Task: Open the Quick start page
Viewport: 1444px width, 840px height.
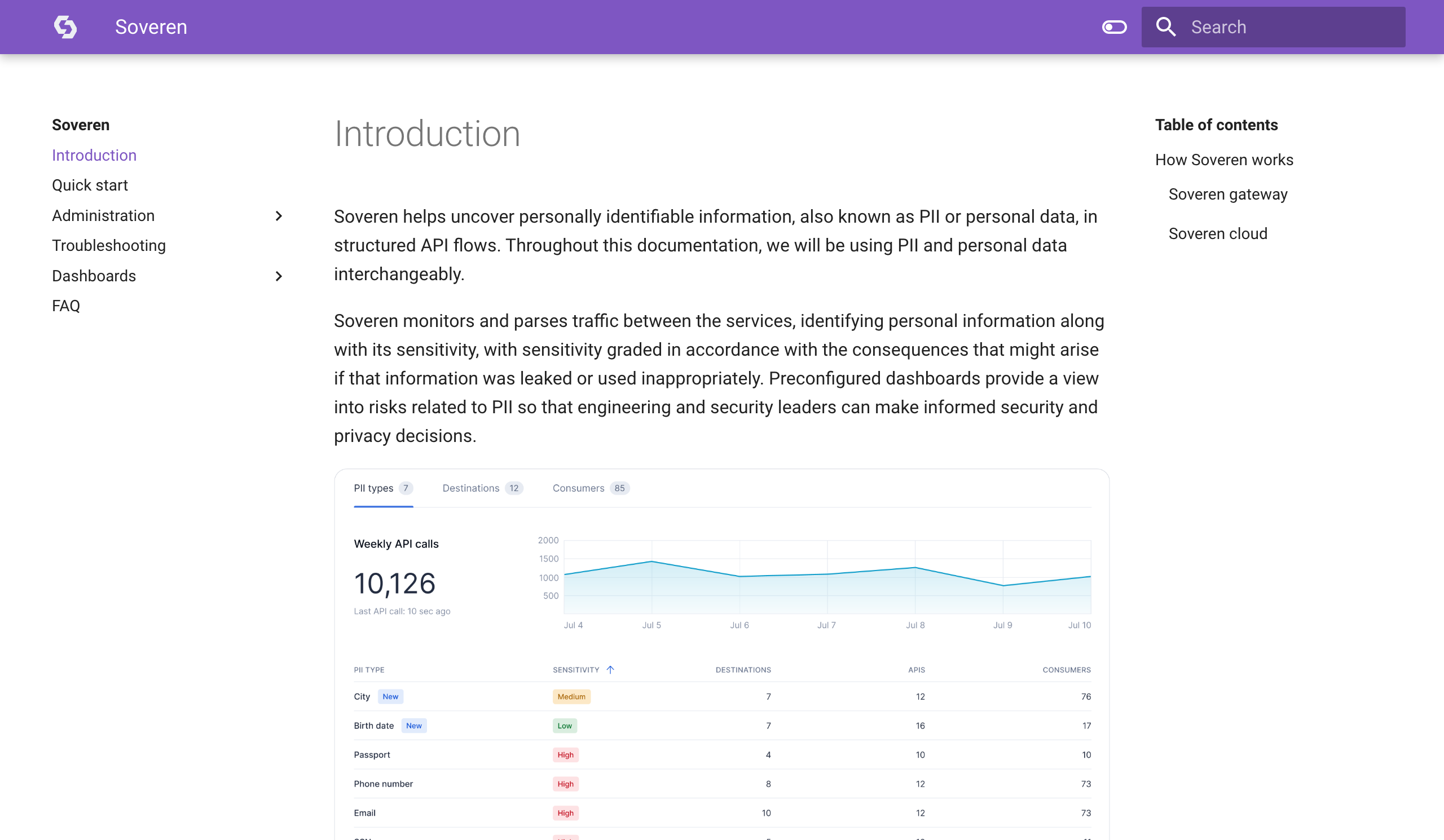Action: tap(90, 185)
